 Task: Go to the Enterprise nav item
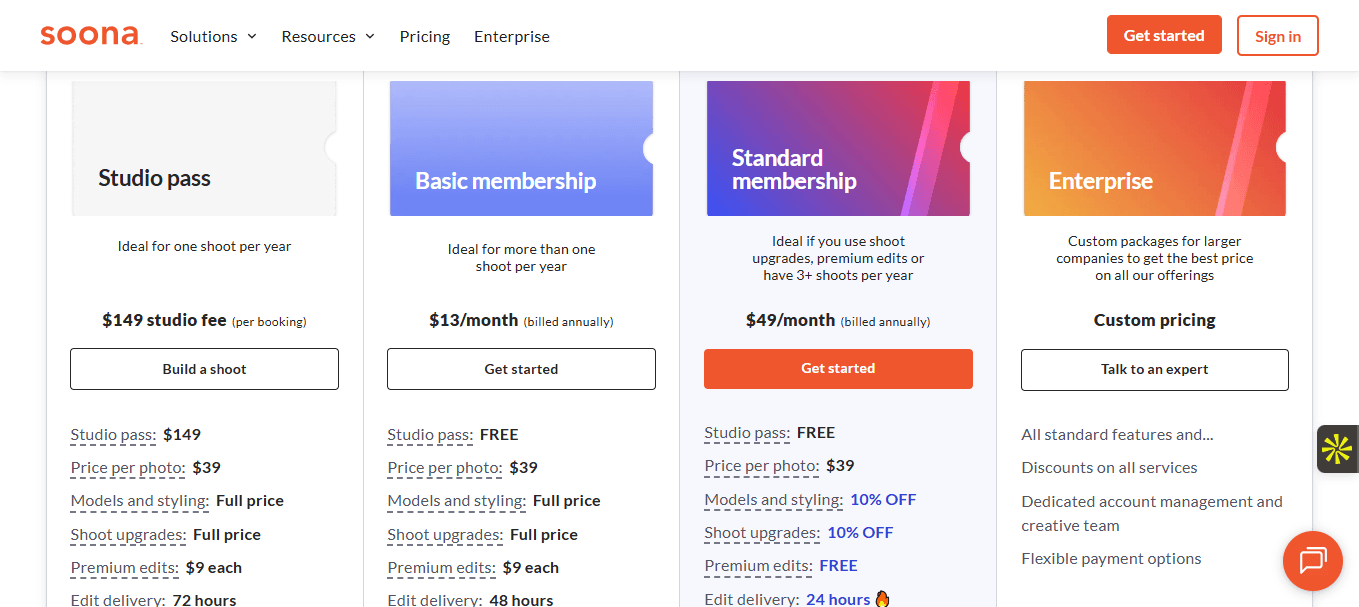point(512,36)
